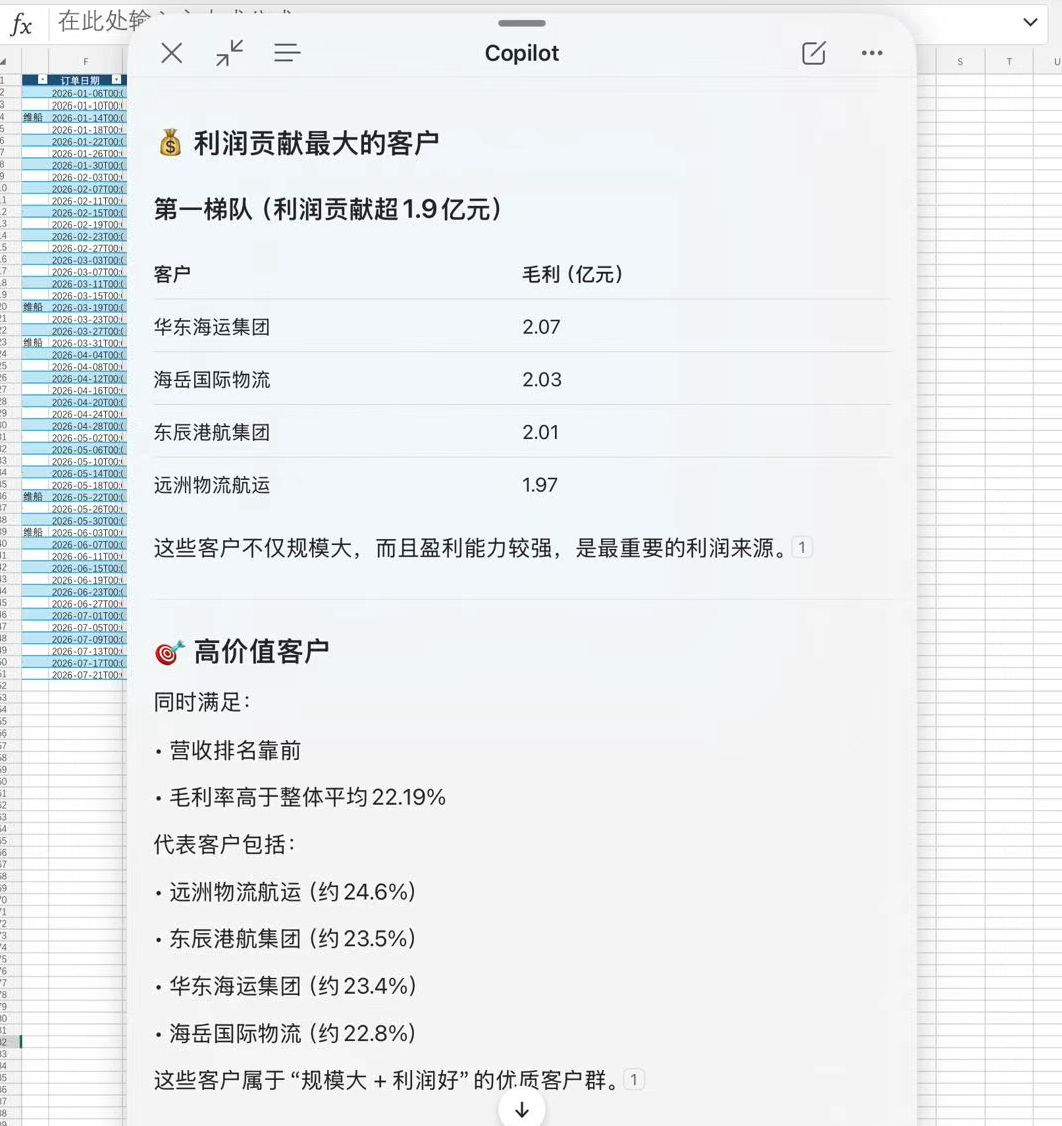
Task: Click table header 客户
Action: coord(172,274)
